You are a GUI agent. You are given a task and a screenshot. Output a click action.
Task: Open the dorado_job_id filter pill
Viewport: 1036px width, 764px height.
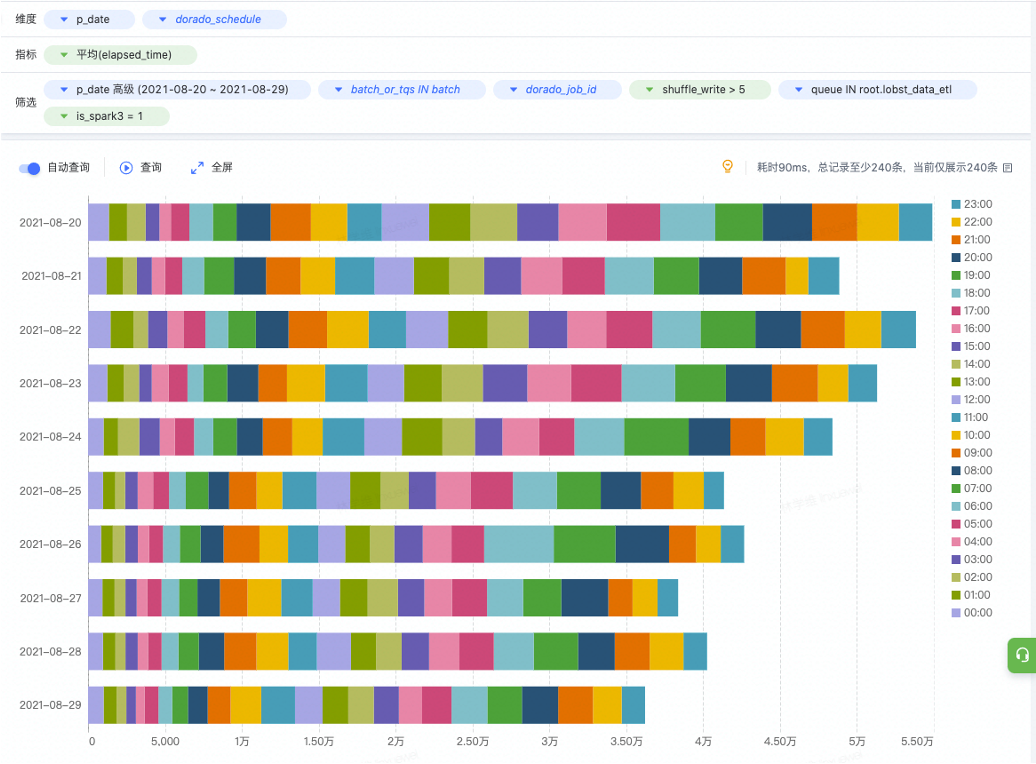point(552,90)
